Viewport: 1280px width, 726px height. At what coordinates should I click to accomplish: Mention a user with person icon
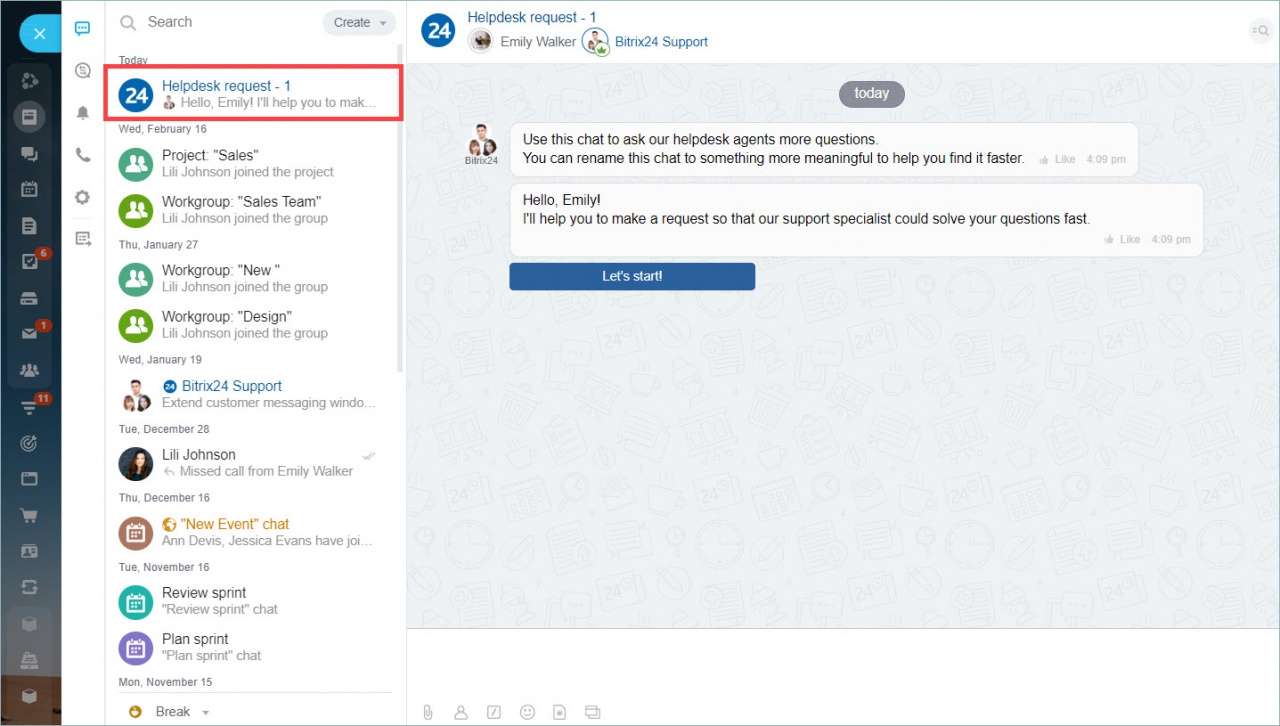click(461, 712)
